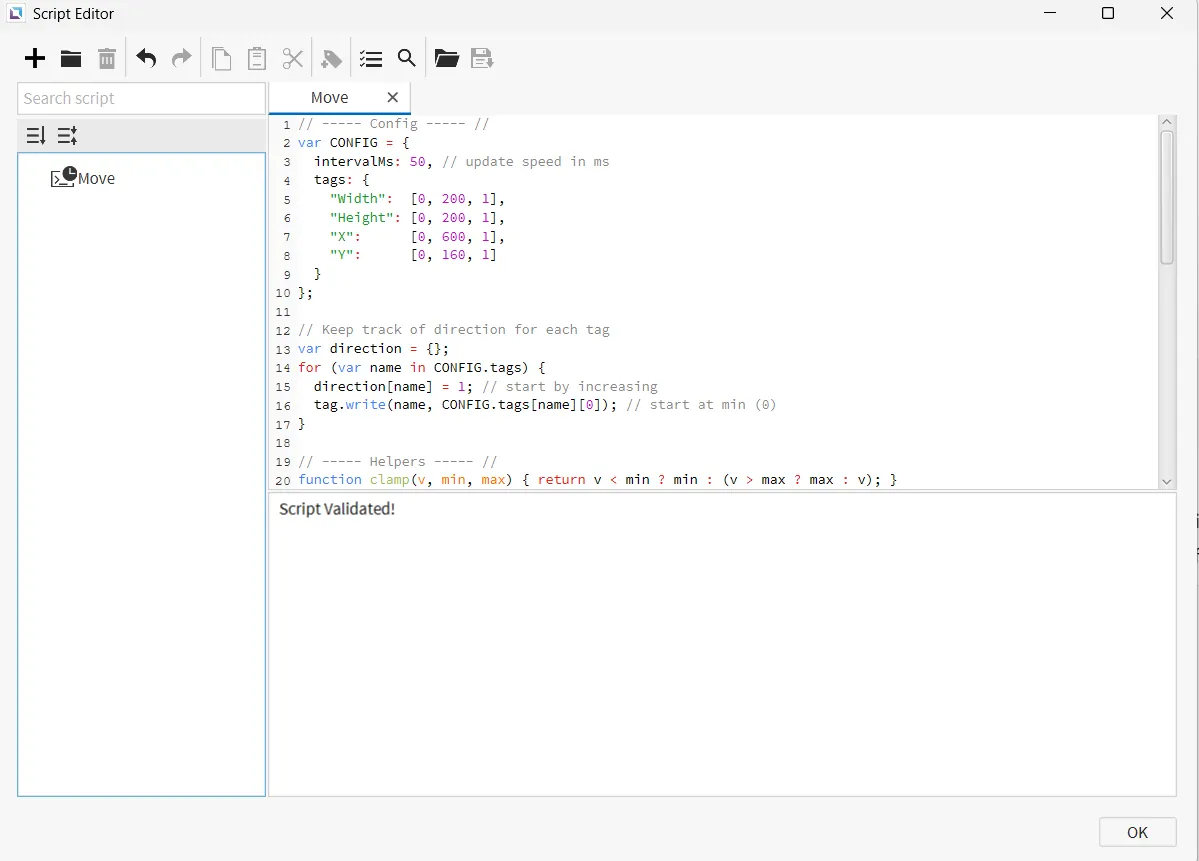
Task: Click the open folder import icon
Action: [446, 59]
